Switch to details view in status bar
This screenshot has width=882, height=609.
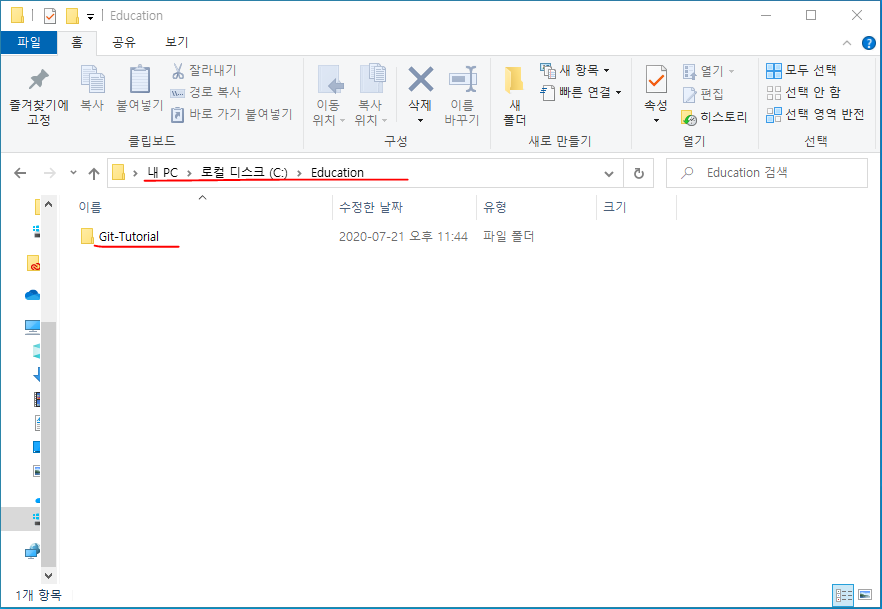pos(843,596)
